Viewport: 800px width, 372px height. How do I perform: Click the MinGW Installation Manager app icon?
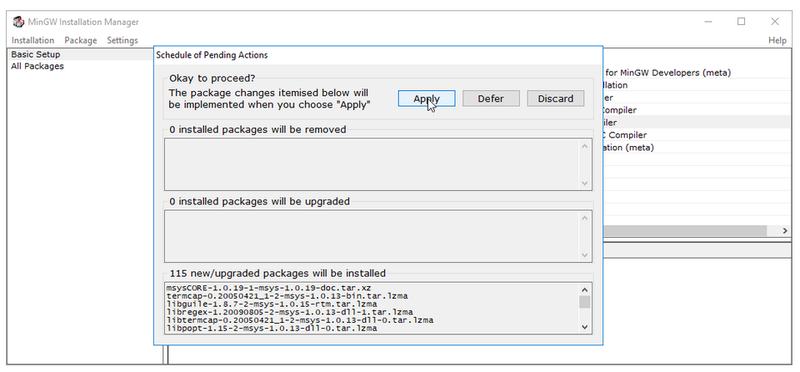[x=18, y=22]
